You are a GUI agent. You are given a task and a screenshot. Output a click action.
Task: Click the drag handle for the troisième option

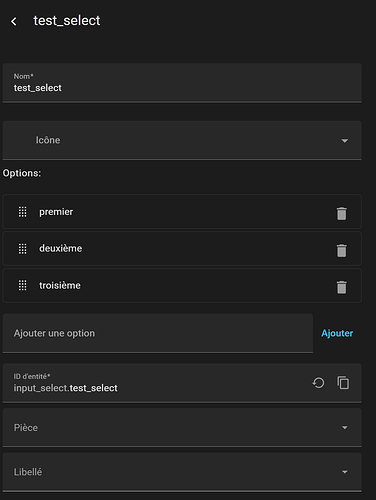(x=22, y=285)
